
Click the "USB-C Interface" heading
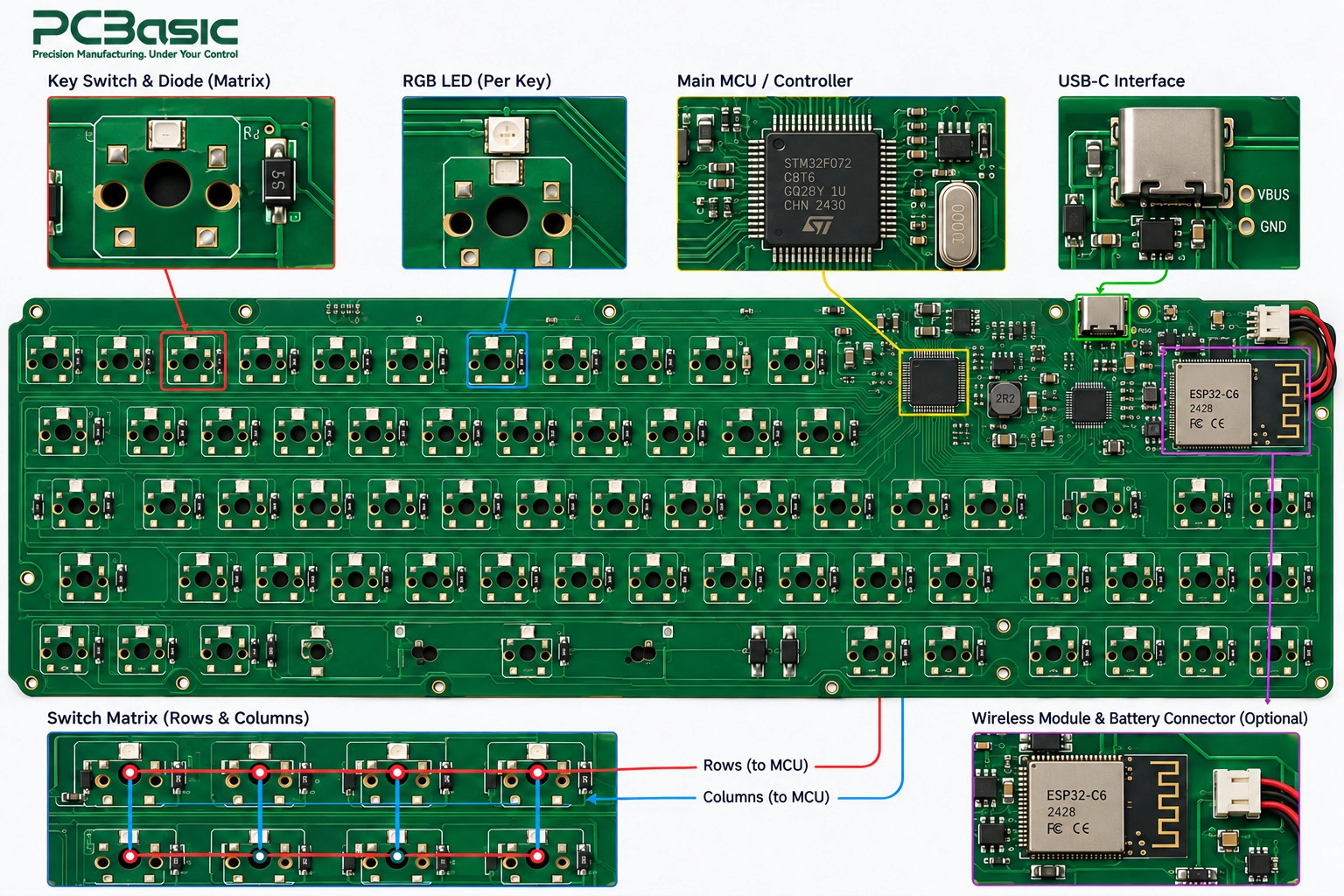point(1122,80)
